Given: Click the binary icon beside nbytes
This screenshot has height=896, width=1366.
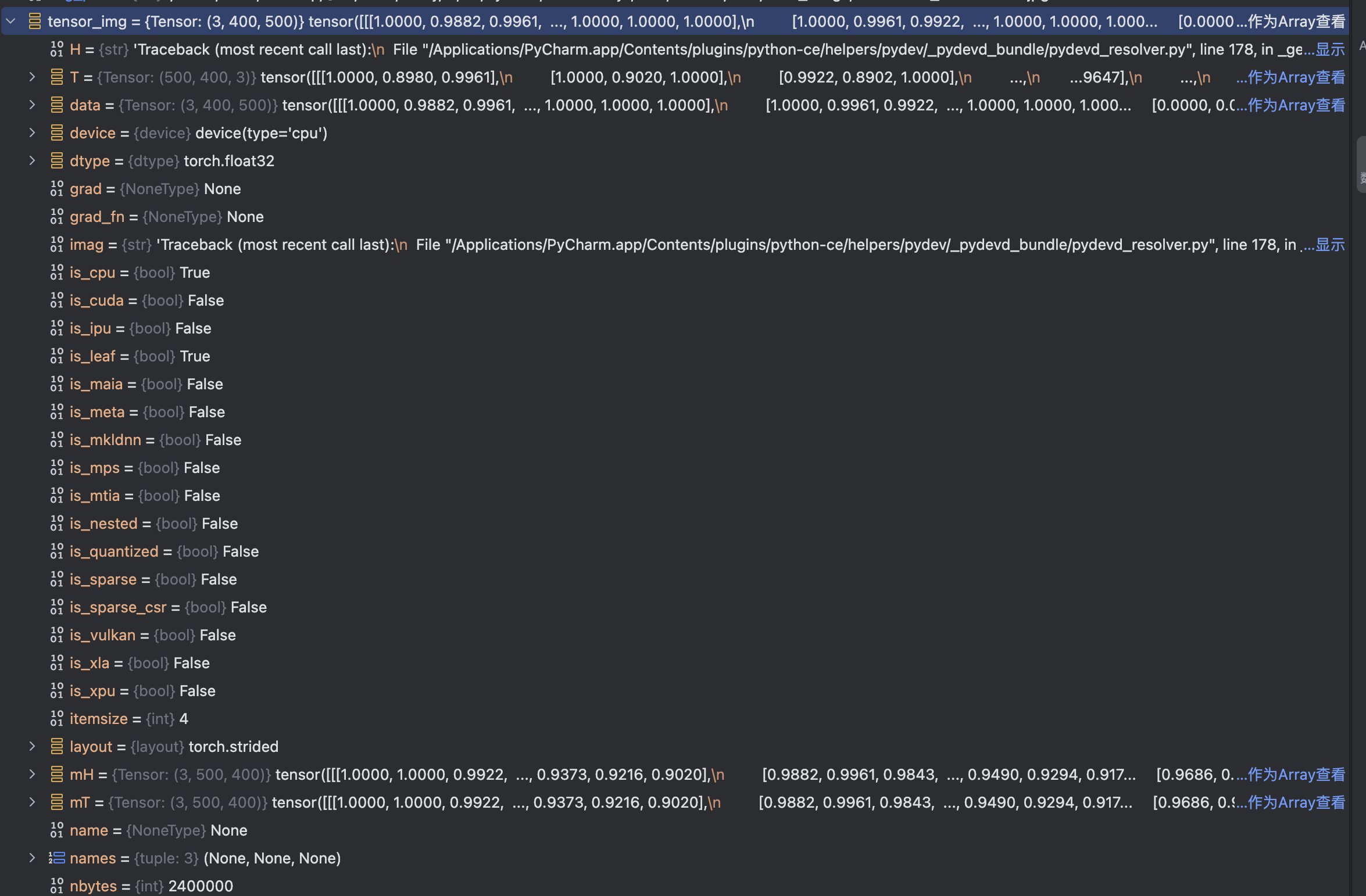Looking at the screenshot, I should (56, 886).
